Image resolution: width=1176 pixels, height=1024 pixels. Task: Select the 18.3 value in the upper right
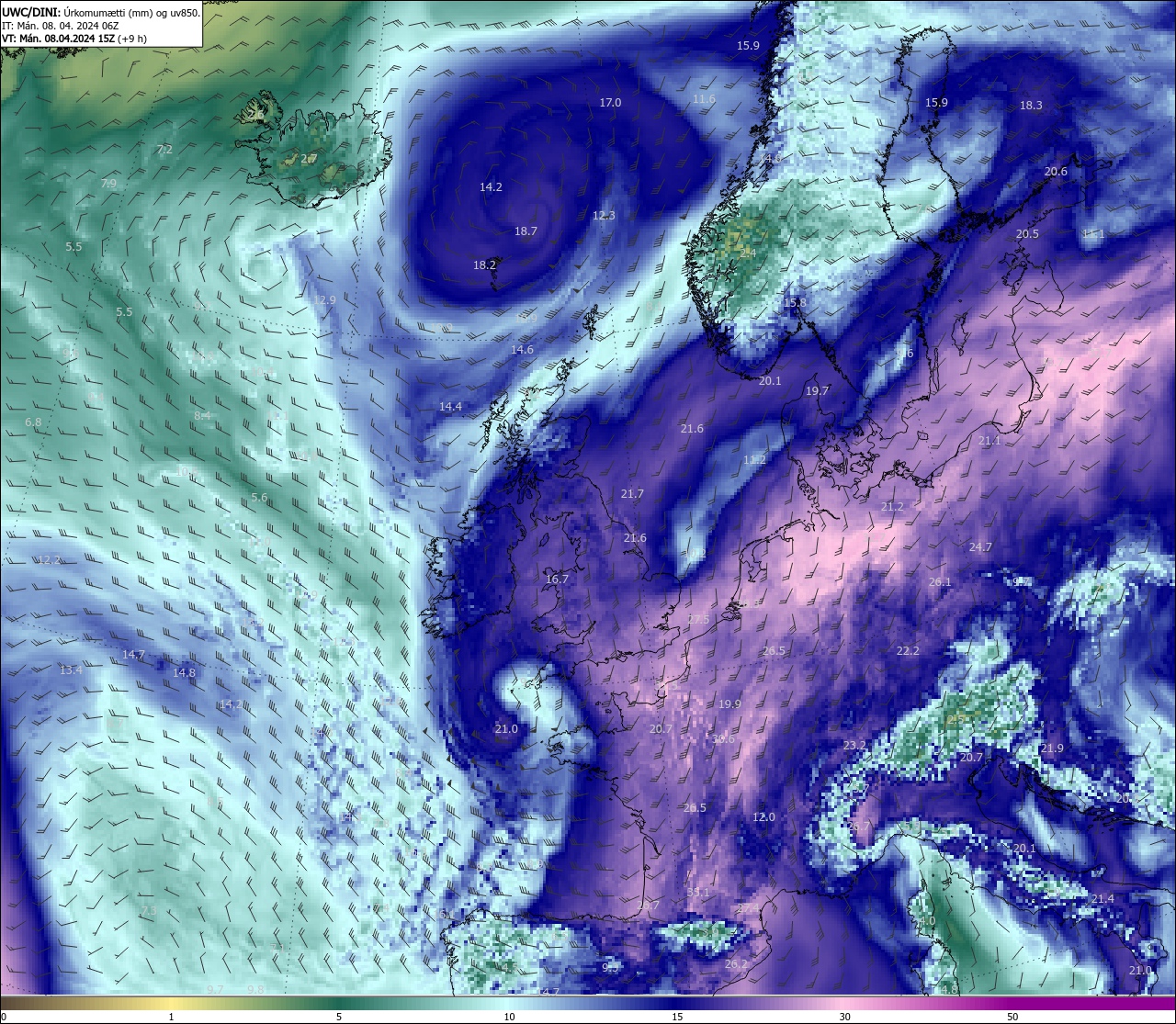1031,106
